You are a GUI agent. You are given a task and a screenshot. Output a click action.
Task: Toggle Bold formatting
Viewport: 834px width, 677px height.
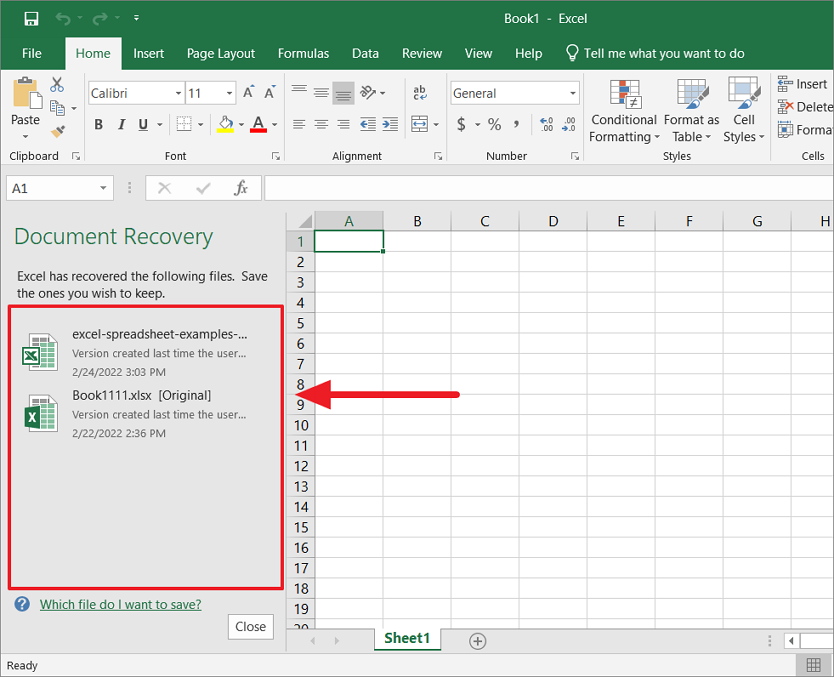point(98,125)
